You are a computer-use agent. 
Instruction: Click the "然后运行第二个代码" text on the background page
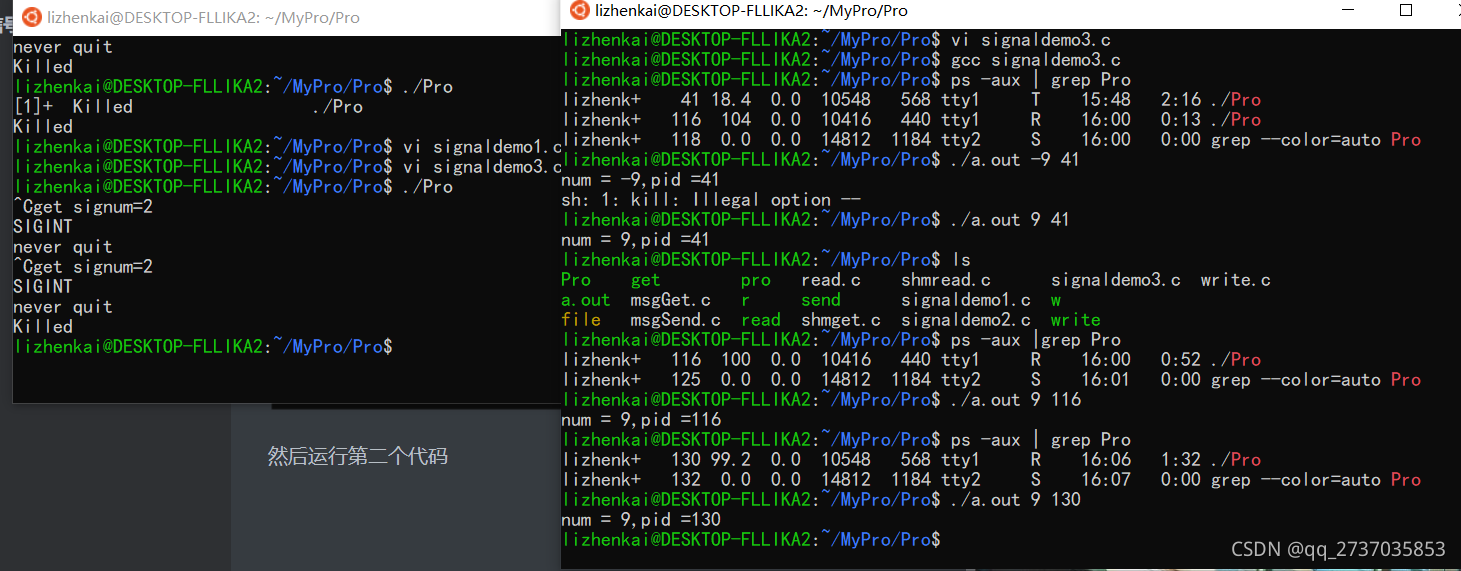click(357, 457)
